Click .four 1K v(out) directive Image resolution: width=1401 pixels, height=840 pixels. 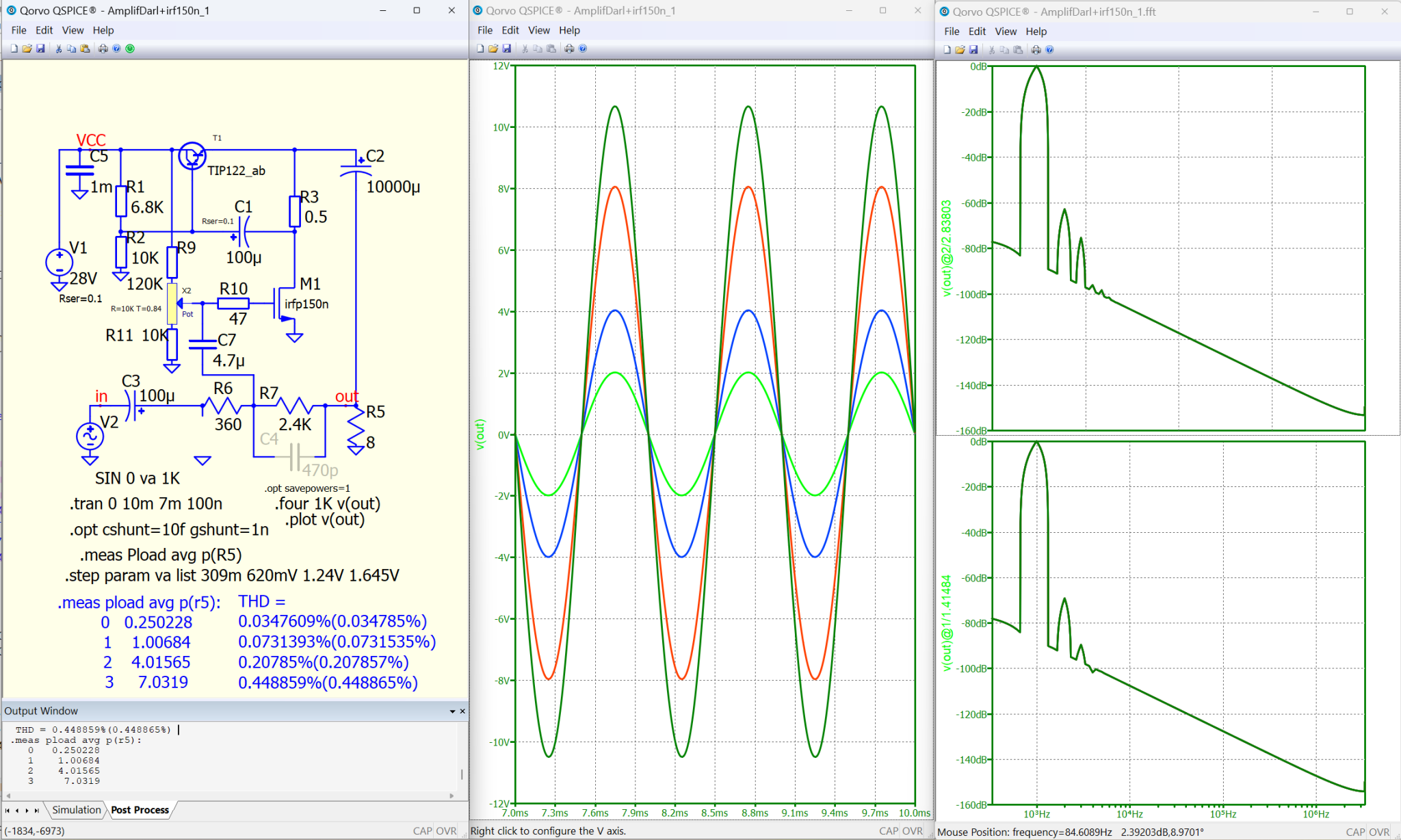pos(328,504)
